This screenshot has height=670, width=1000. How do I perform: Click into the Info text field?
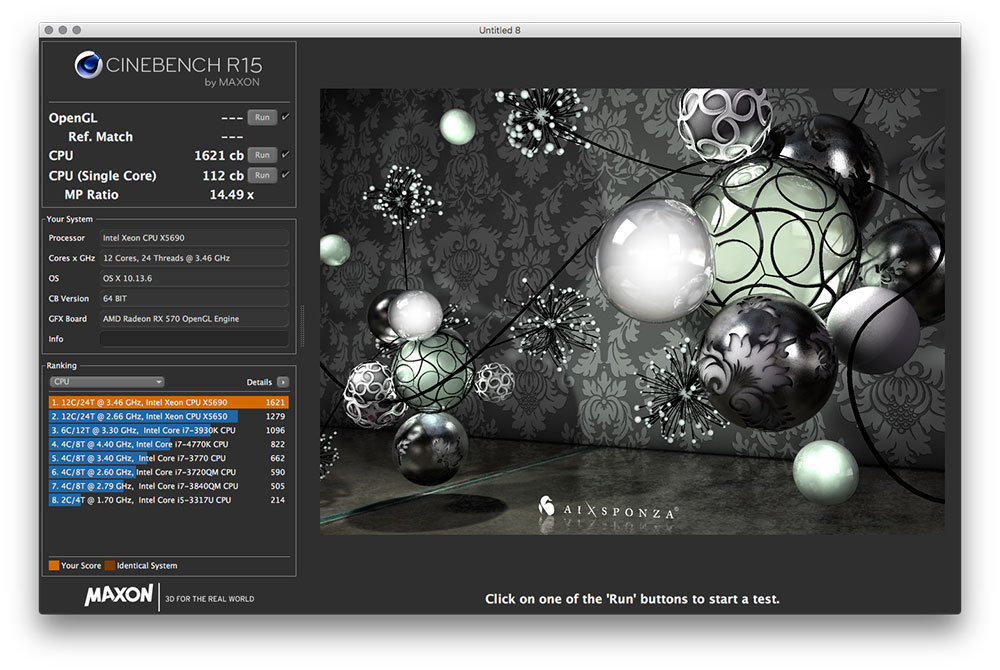click(193, 339)
